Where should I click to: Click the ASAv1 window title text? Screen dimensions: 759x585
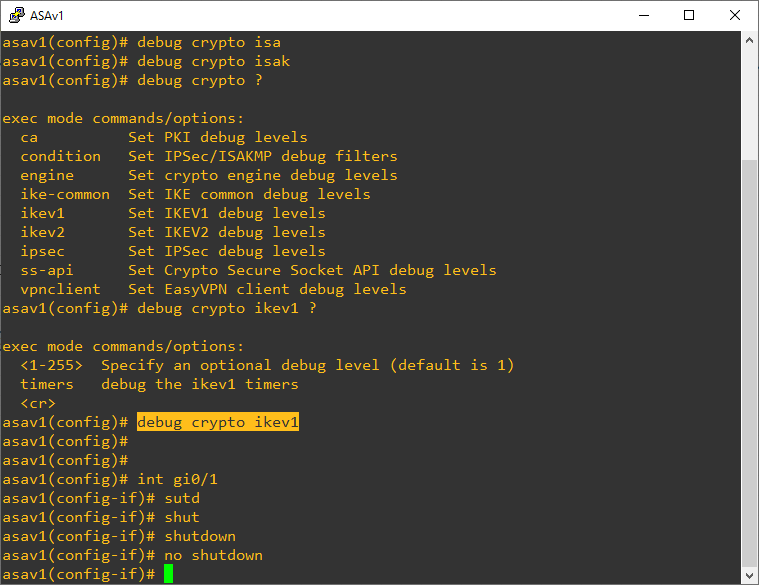coord(46,15)
